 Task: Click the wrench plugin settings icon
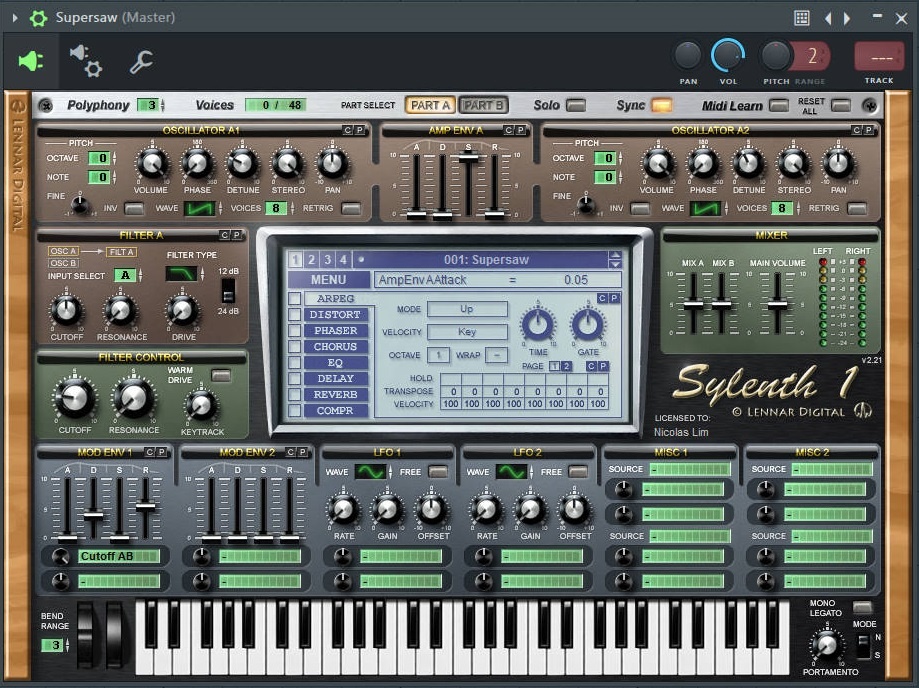(141, 62)
